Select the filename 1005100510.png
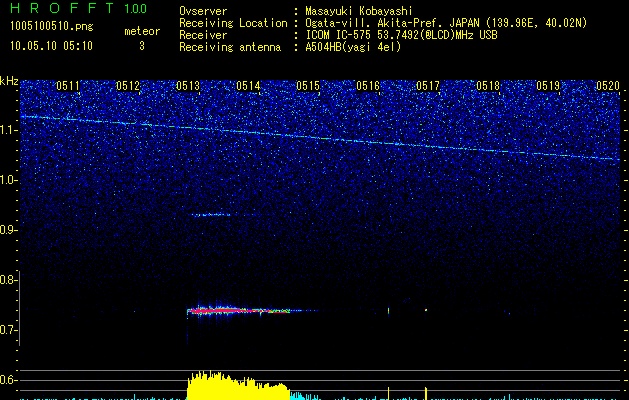Image resolution: width=629 pixels, height=400 pixels. (x=52, y=27)
